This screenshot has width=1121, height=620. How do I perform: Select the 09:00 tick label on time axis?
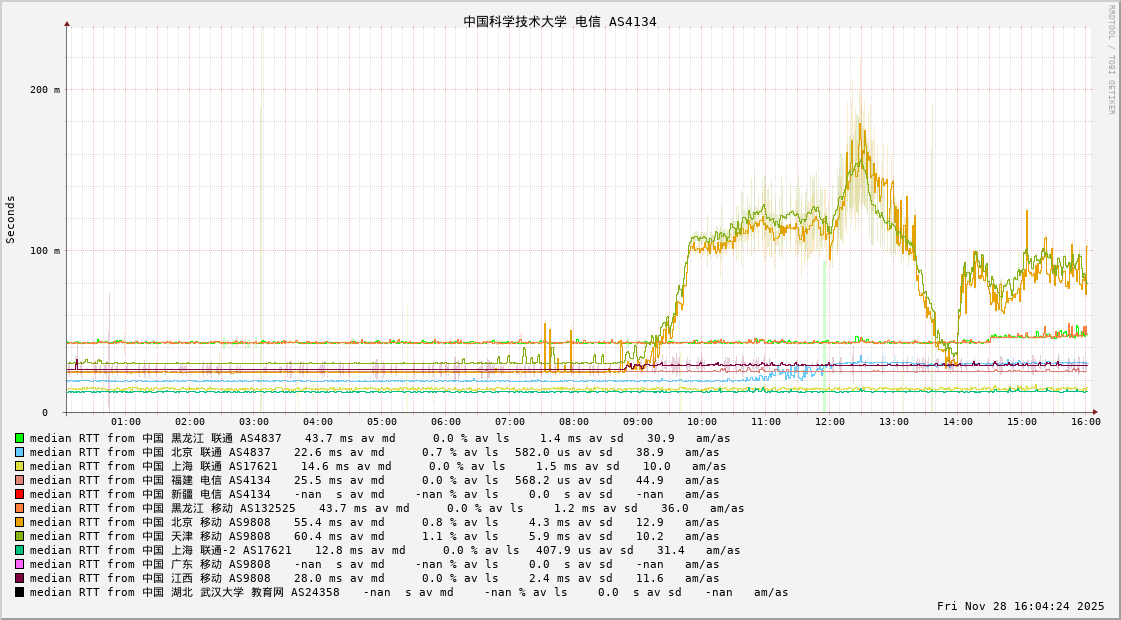[637, 422]
